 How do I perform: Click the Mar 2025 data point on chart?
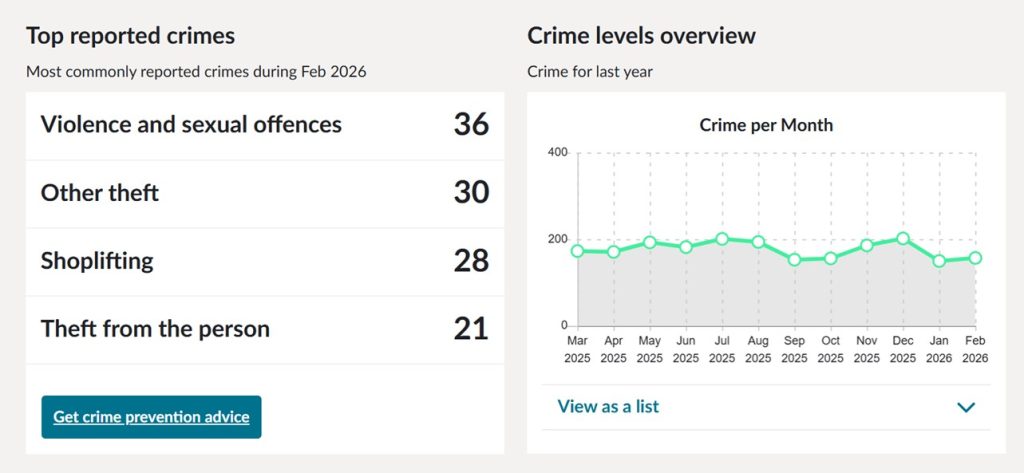click(577, 251)
